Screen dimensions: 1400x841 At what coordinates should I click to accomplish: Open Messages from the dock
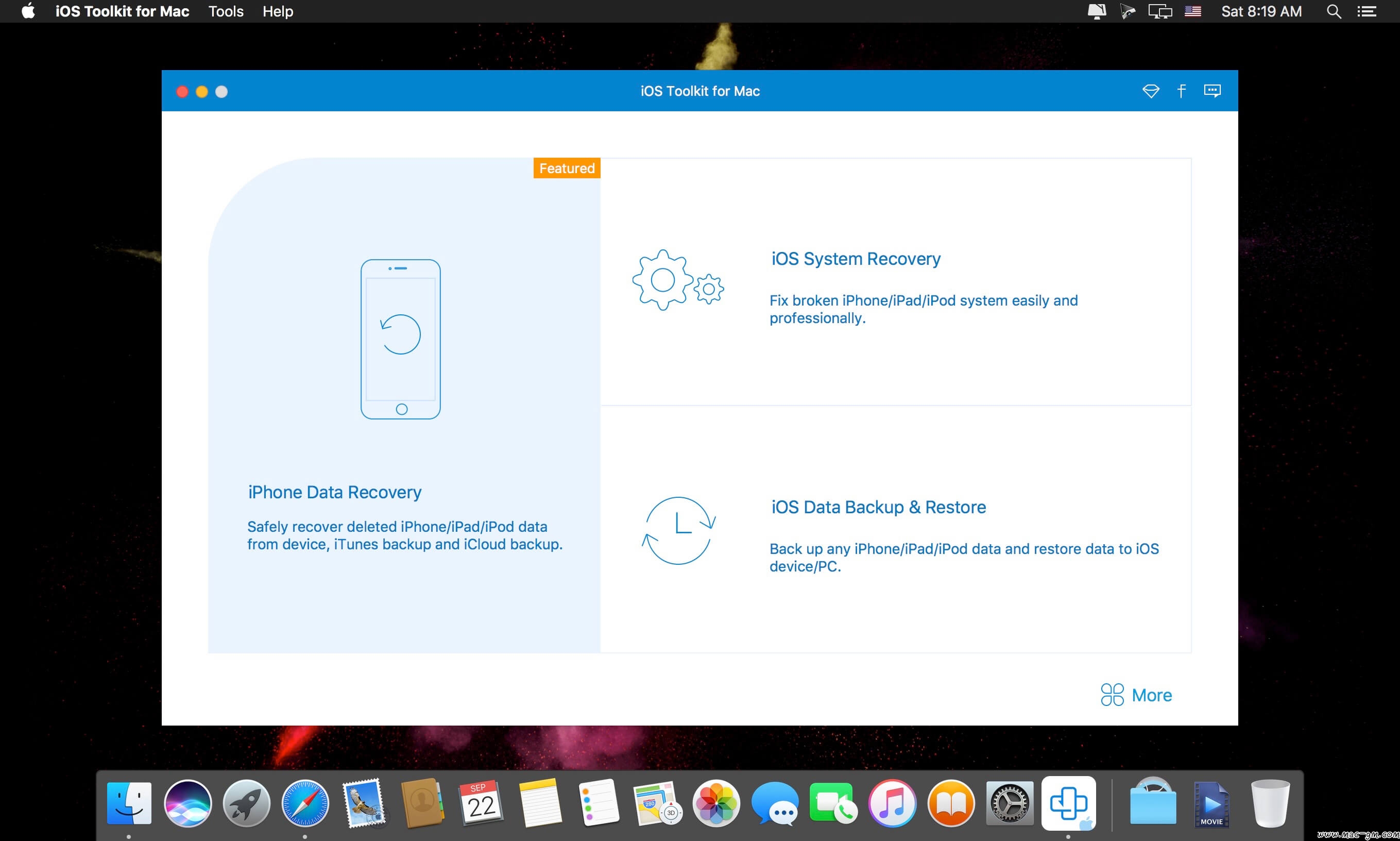(x=775, y=803)
